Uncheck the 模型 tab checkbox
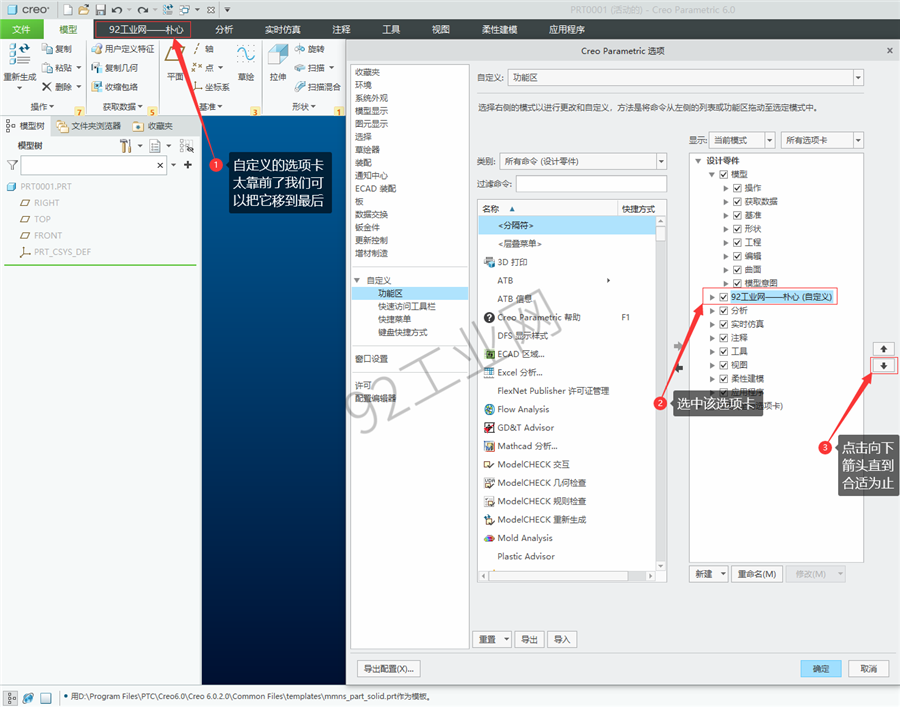The image size is (900, 707). (x=724, y=174)
